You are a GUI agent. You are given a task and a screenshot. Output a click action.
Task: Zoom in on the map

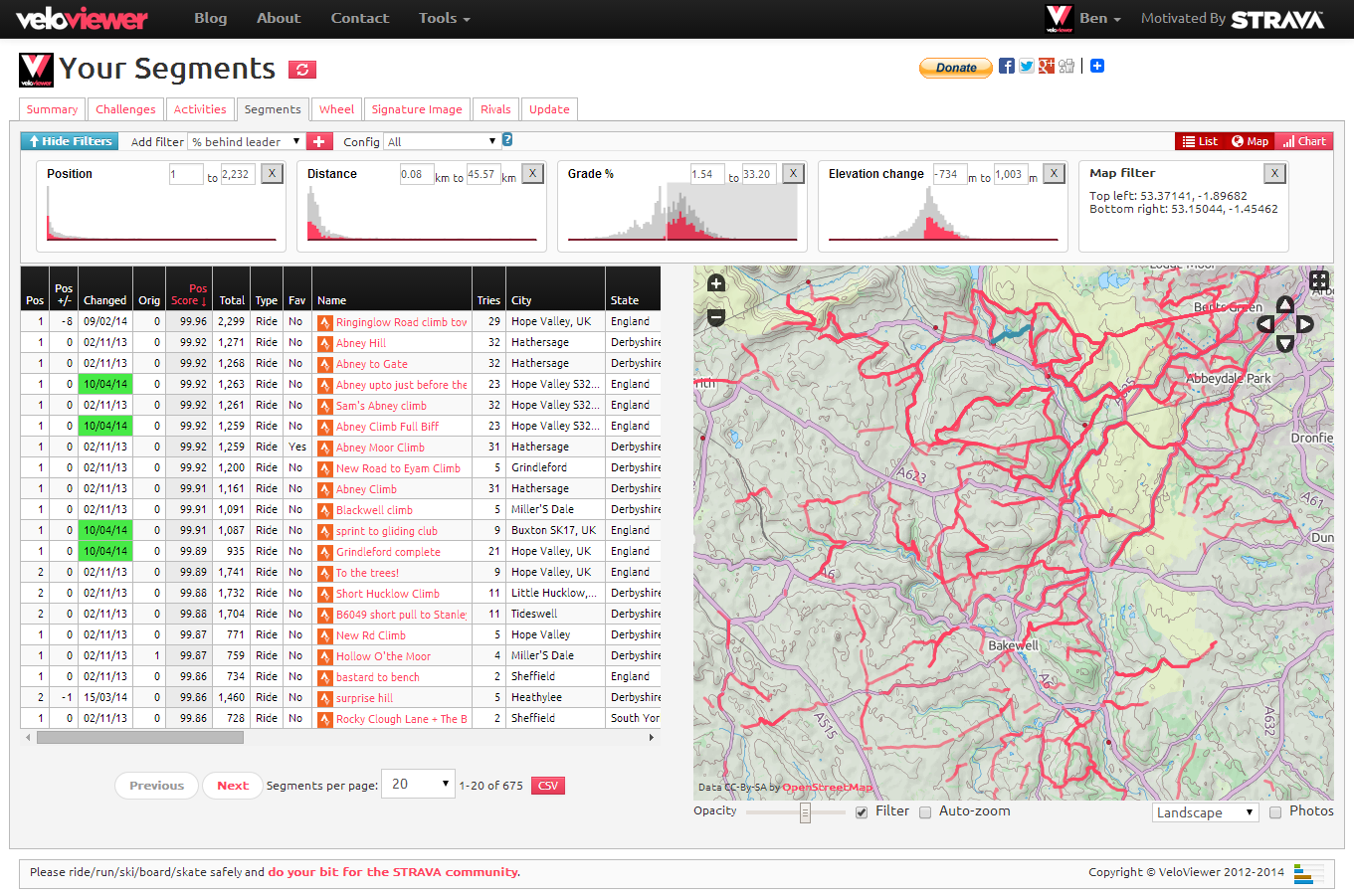click(715, 284)
